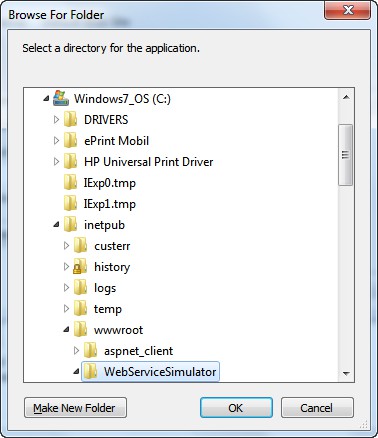Click the aspnet_client folder icon
378x438 pixels.
point(91,351)
